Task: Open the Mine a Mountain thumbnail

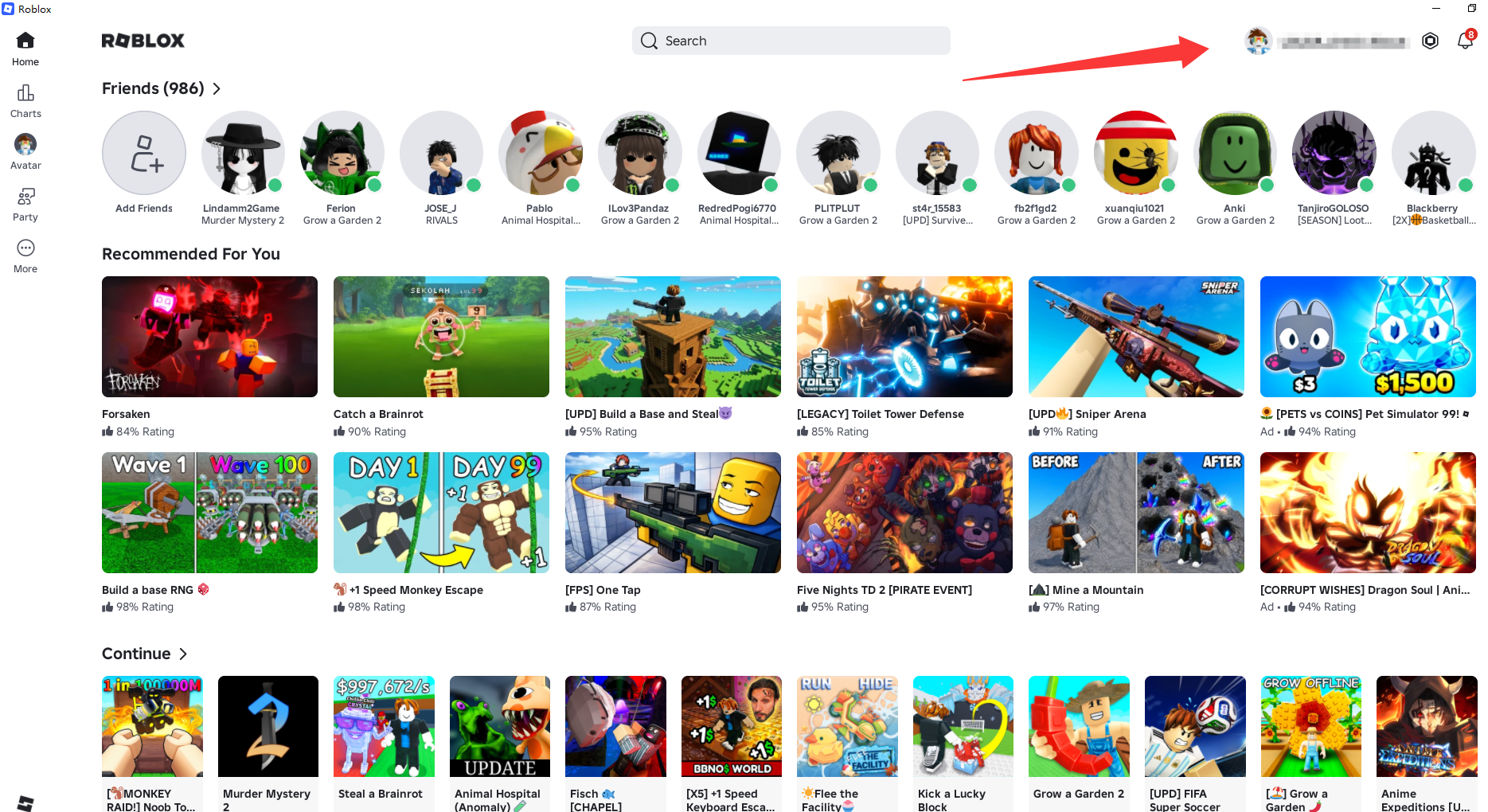Action: 1136,513
